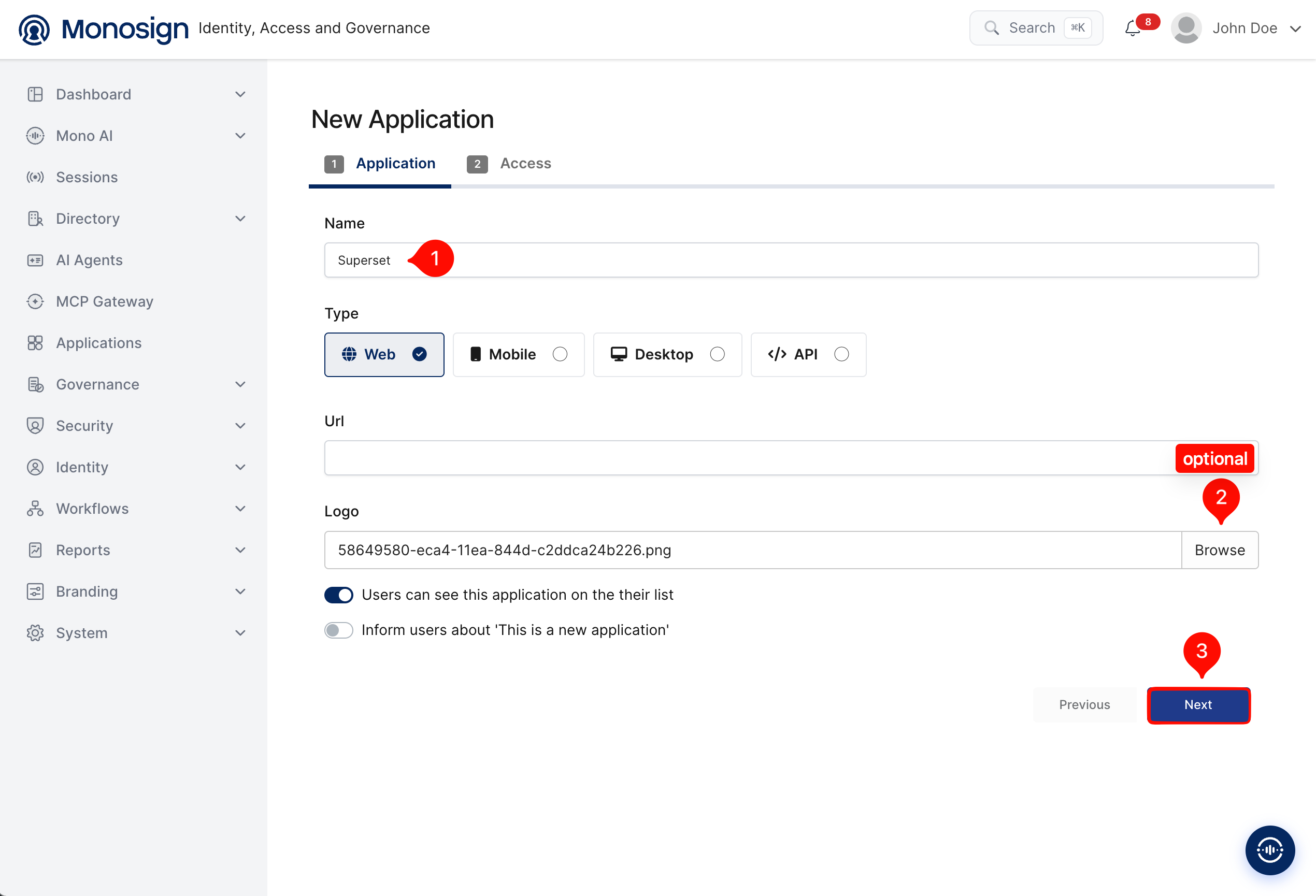
Task: Click the MCP Gateway sidebar icon
Action: coord(35,301)
